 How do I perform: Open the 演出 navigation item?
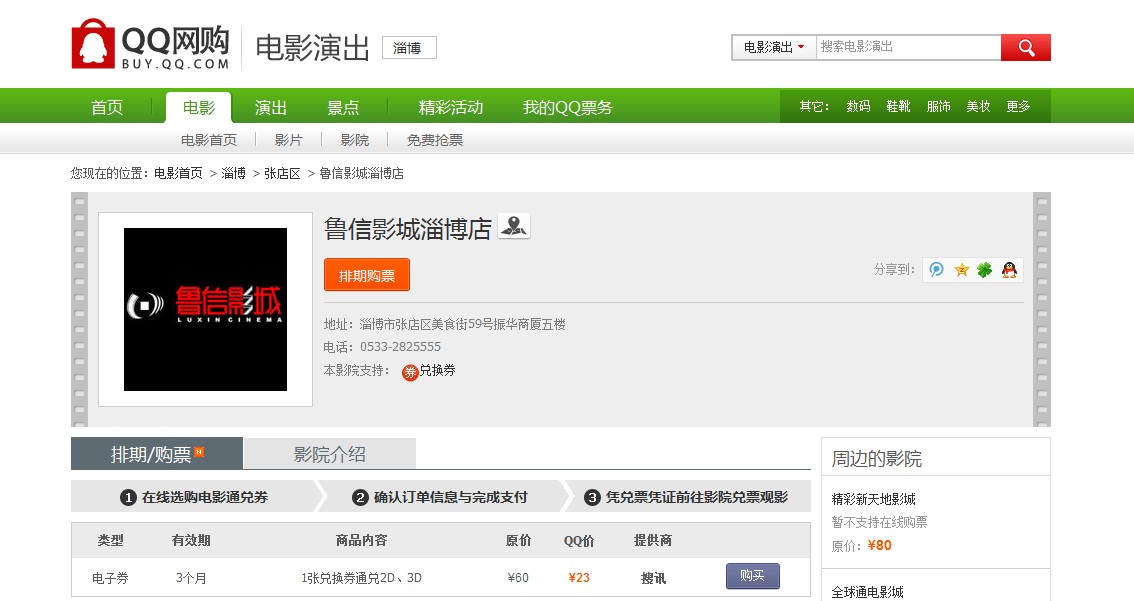(x=271, y=108)
